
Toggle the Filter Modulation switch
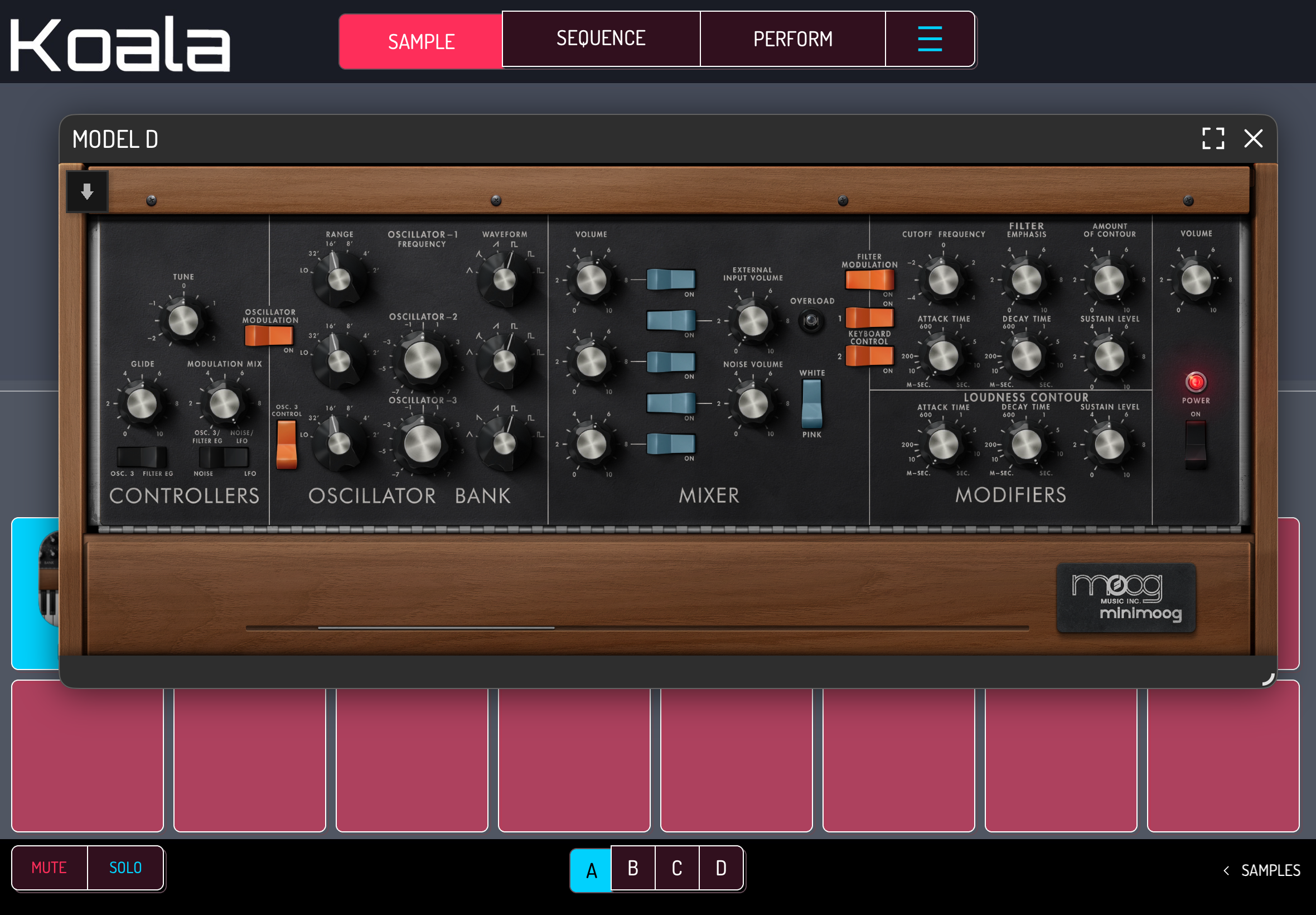869,280
